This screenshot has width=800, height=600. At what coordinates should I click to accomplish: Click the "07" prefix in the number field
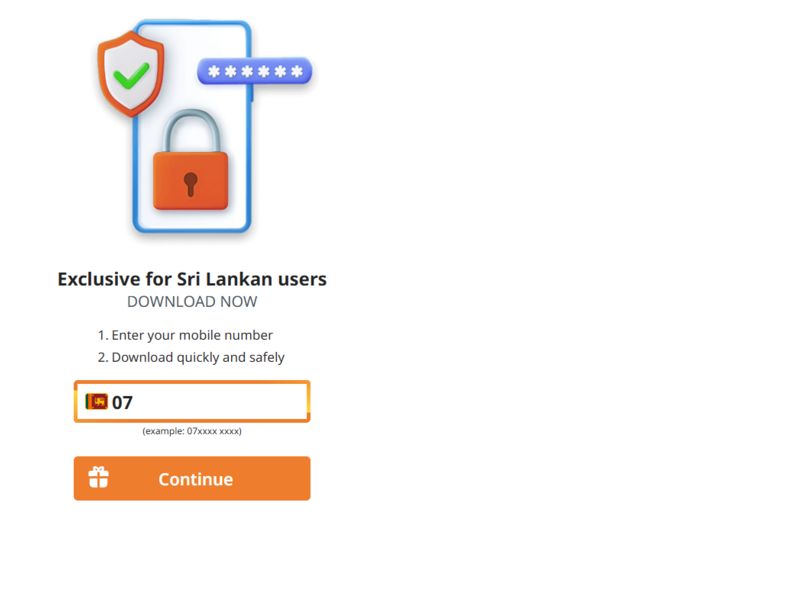[122, 403]
